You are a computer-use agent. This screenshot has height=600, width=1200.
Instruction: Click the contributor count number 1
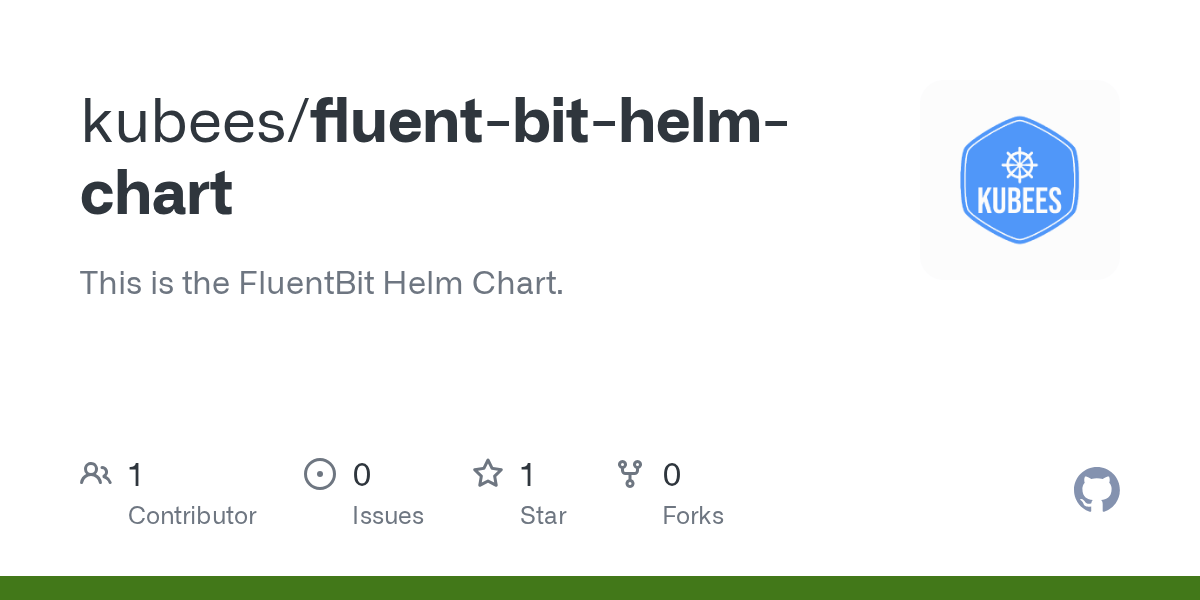tap(136, 475)
